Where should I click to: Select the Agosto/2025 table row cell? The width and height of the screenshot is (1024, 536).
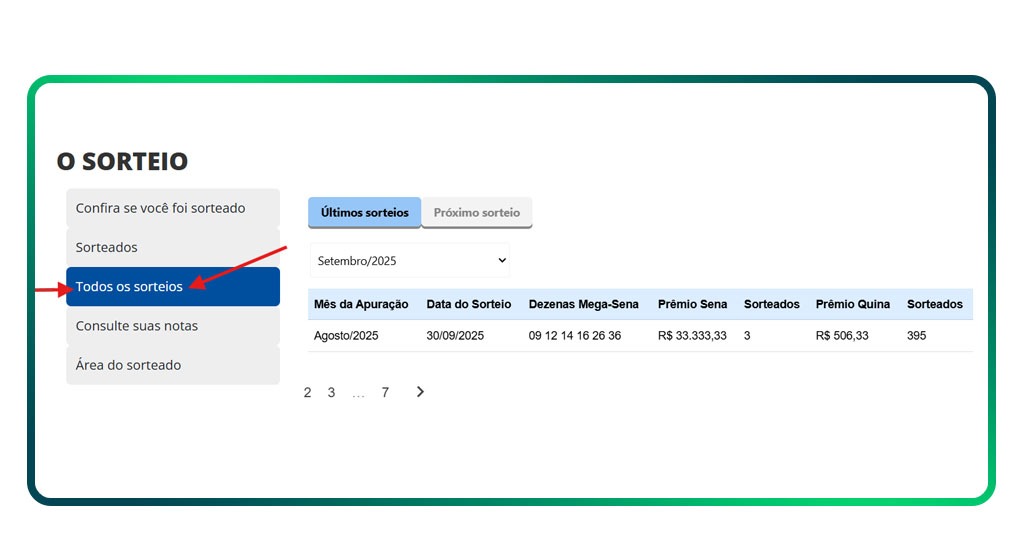tap(346, 336)
